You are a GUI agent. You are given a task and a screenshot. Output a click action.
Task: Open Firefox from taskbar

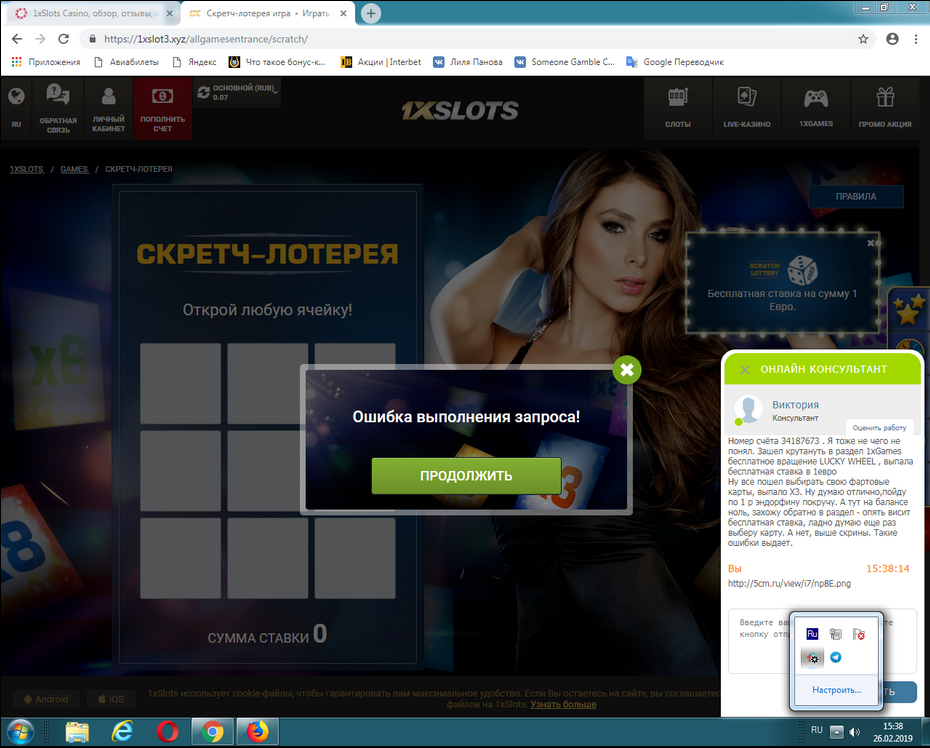[x=257, y=732]
